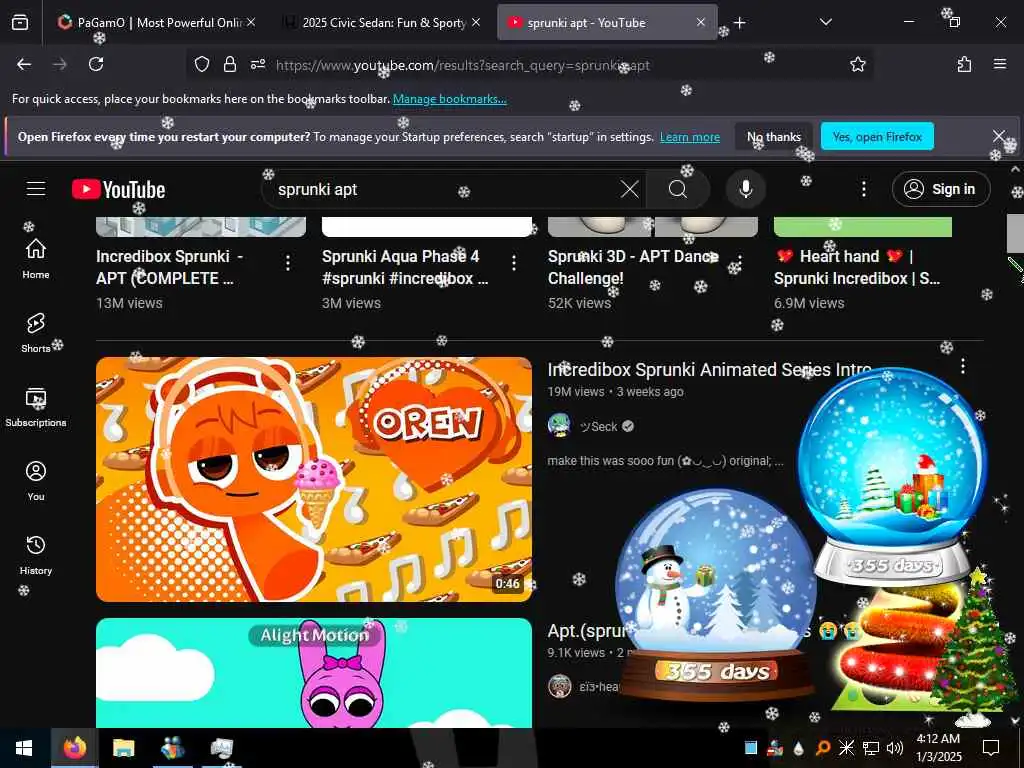Click the page vertical scrollbar thumb
Viewport: 1024px width, 768px height.
tap(1015, 232)
